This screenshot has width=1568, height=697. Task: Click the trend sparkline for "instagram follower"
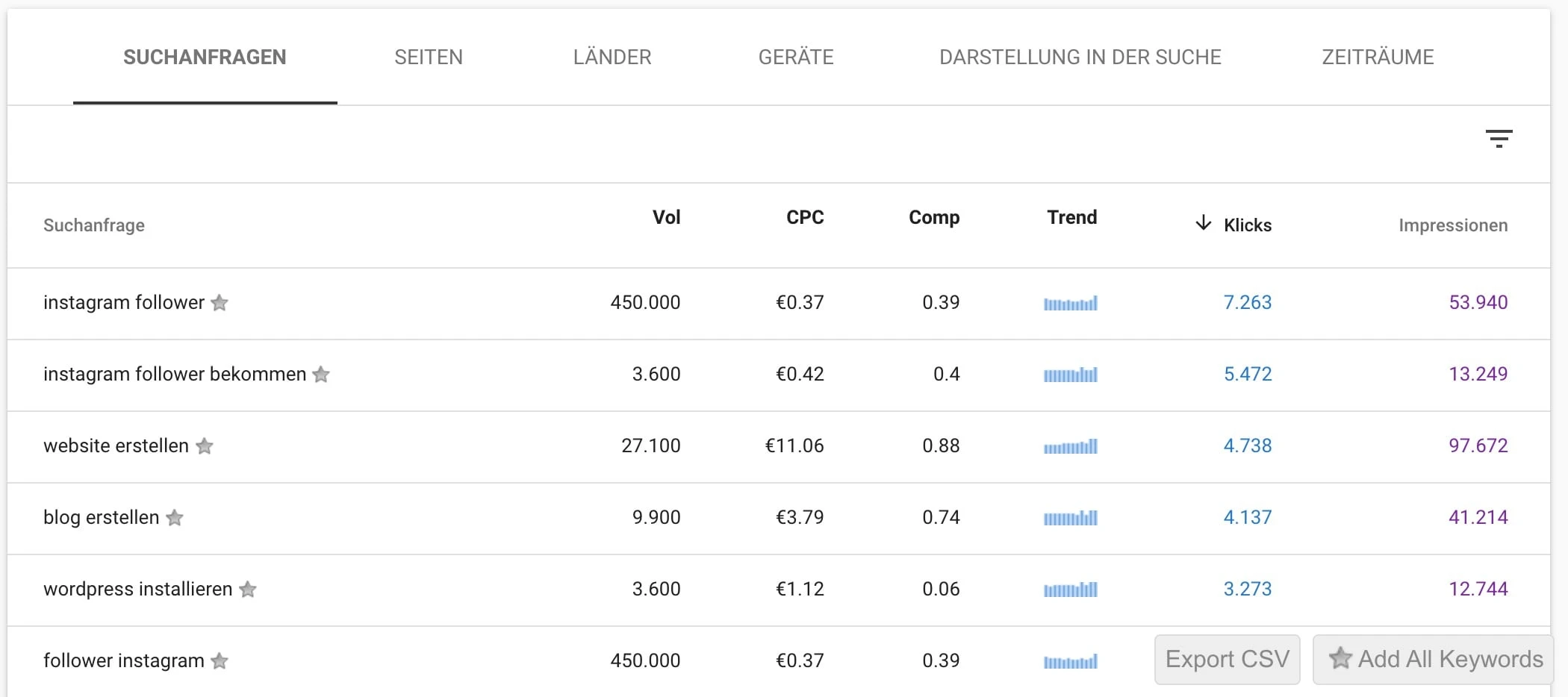[x=1071, y=304]
